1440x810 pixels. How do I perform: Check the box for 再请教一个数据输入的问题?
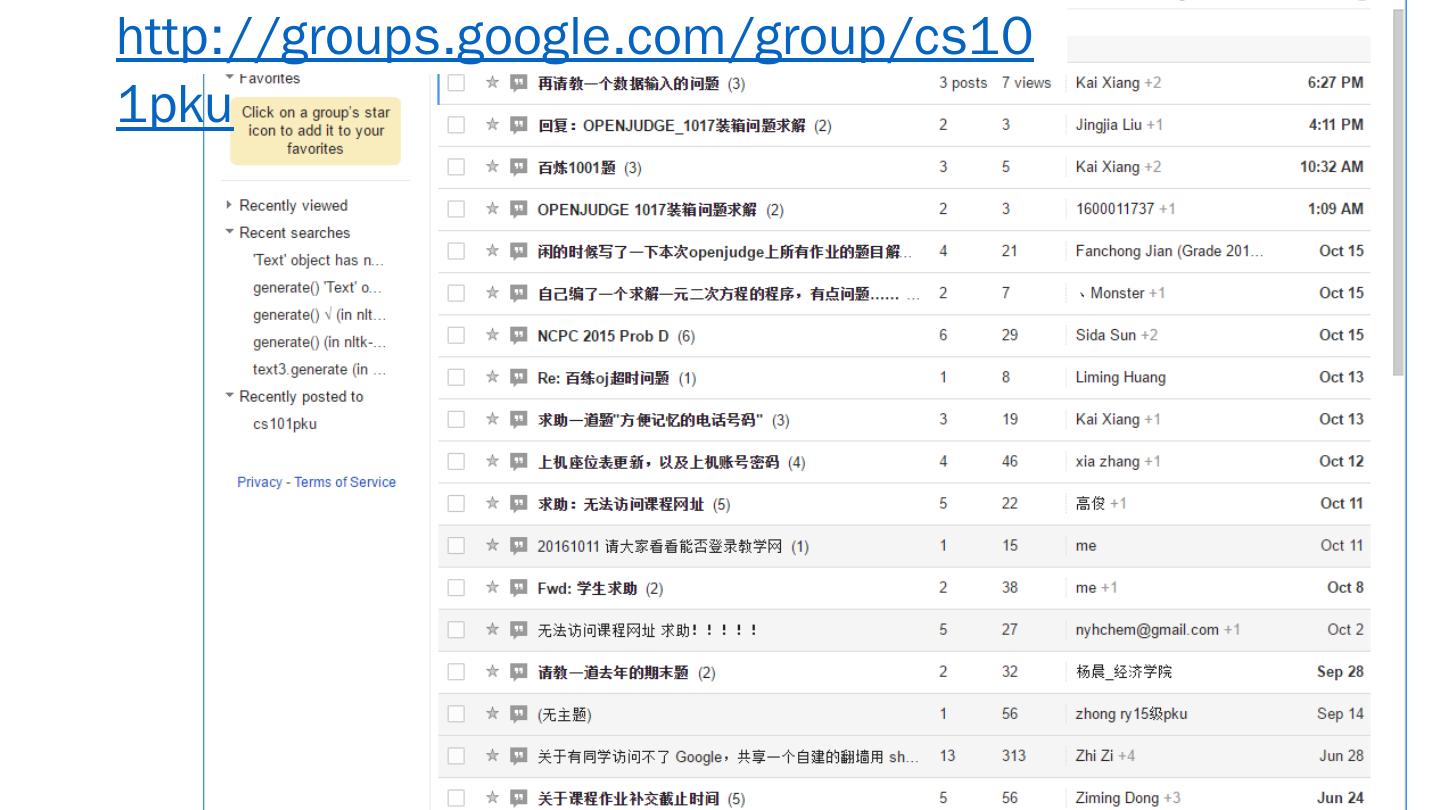[x=456, y=83]
